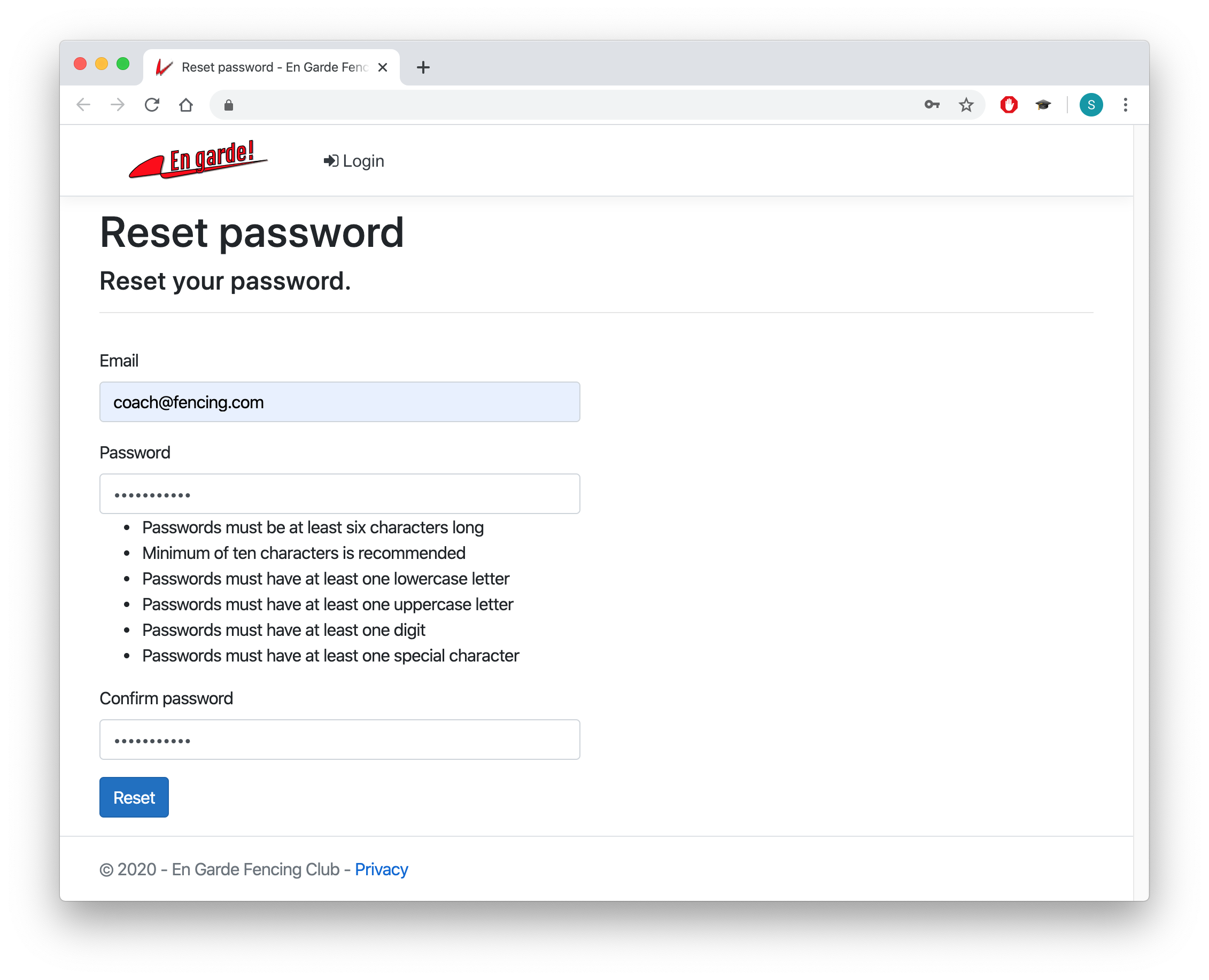
Task: Open the Chrome three-dot menu
Action: tap(1126, 105)
